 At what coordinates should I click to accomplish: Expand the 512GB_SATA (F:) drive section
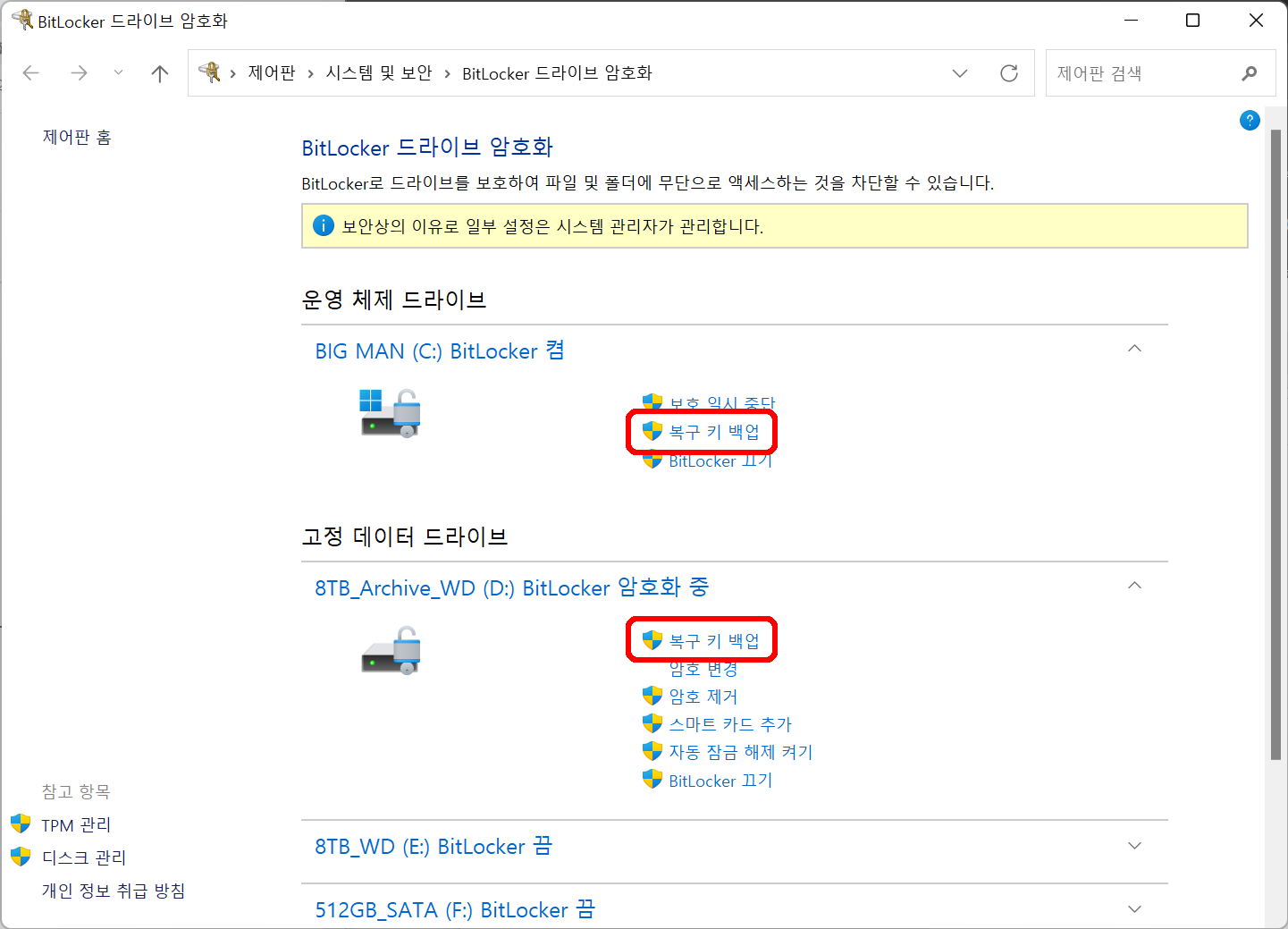pyautogui.click(x=1134, y=909)
